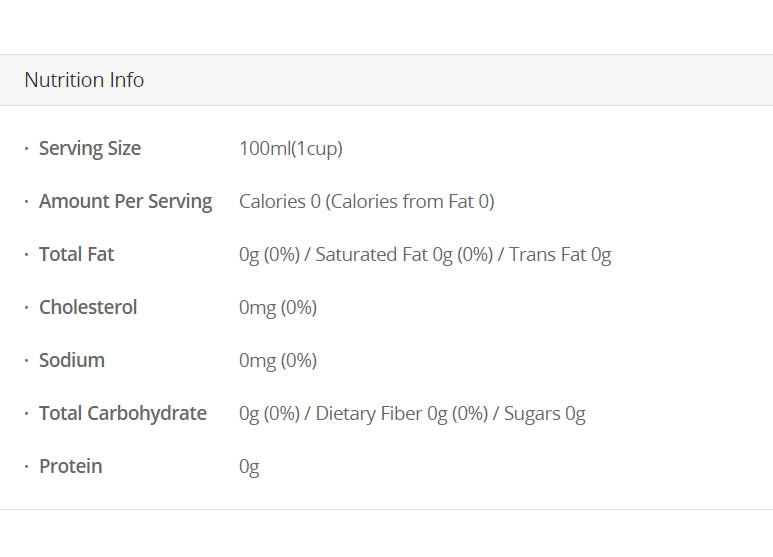
Task: Click the Nutrition Info section header
Action: pos(84,80)
